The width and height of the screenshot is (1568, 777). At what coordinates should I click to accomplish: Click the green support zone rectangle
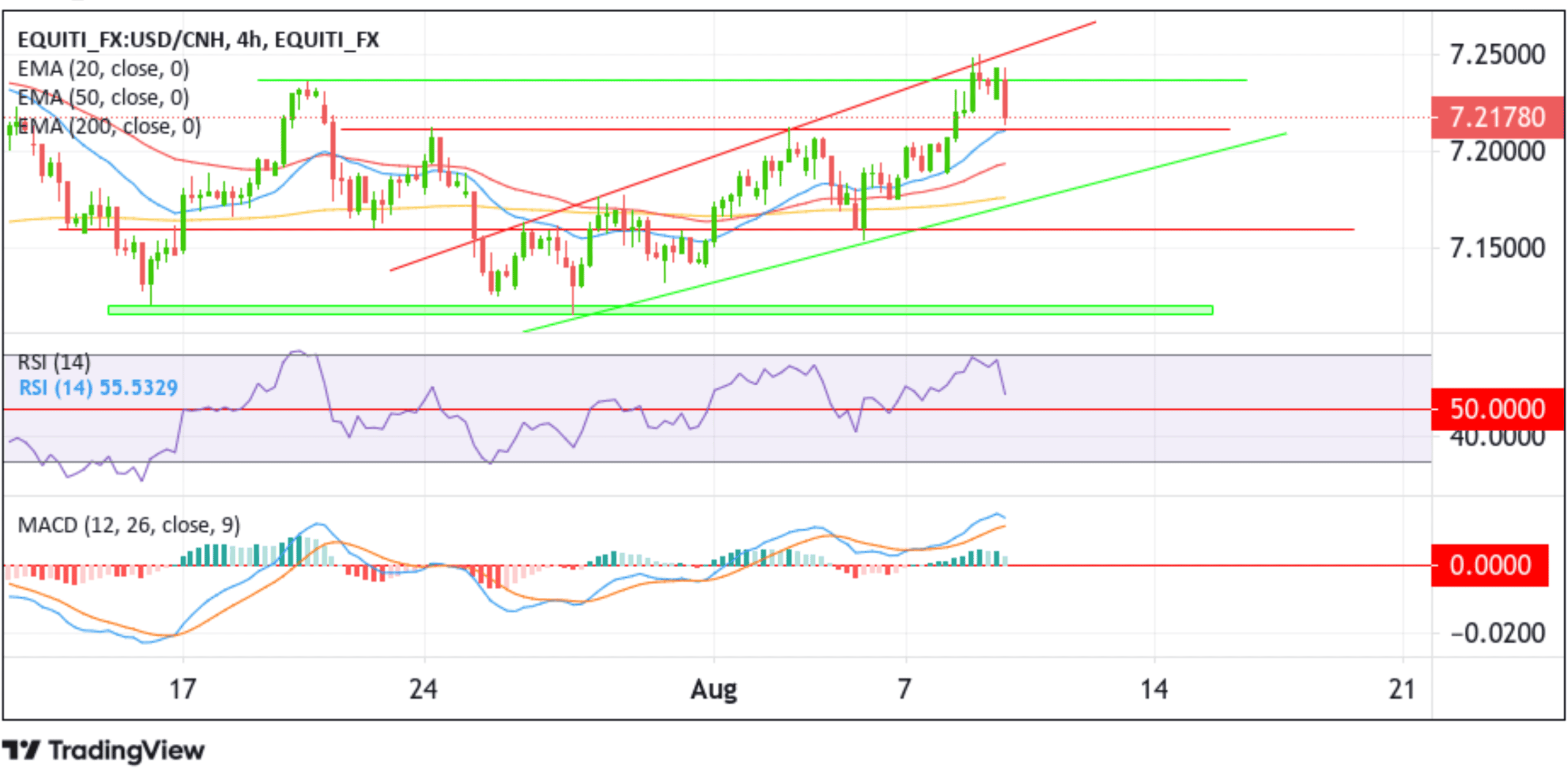tap(660, 310)
